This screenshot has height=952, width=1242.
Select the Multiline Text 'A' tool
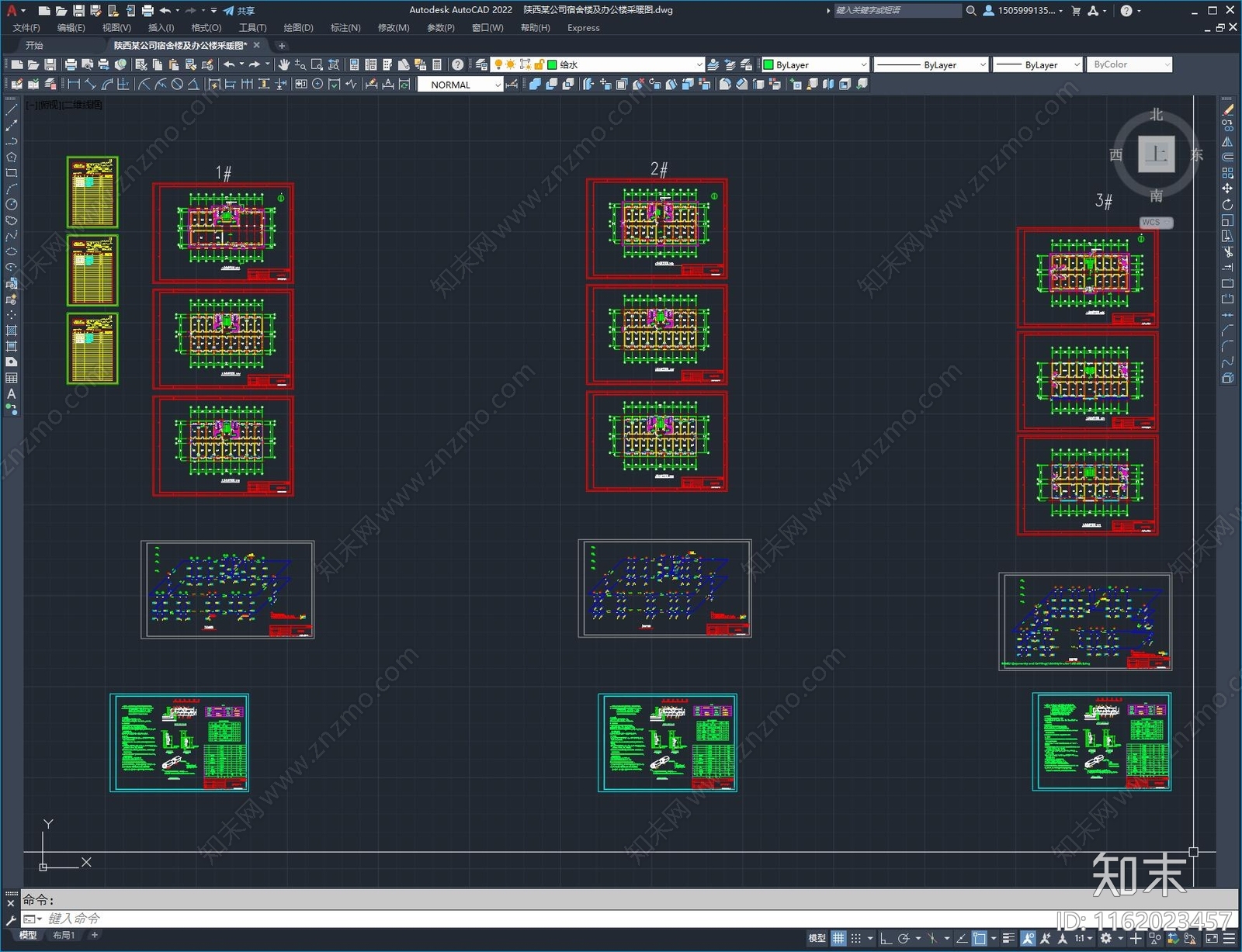tap(12, 394)
